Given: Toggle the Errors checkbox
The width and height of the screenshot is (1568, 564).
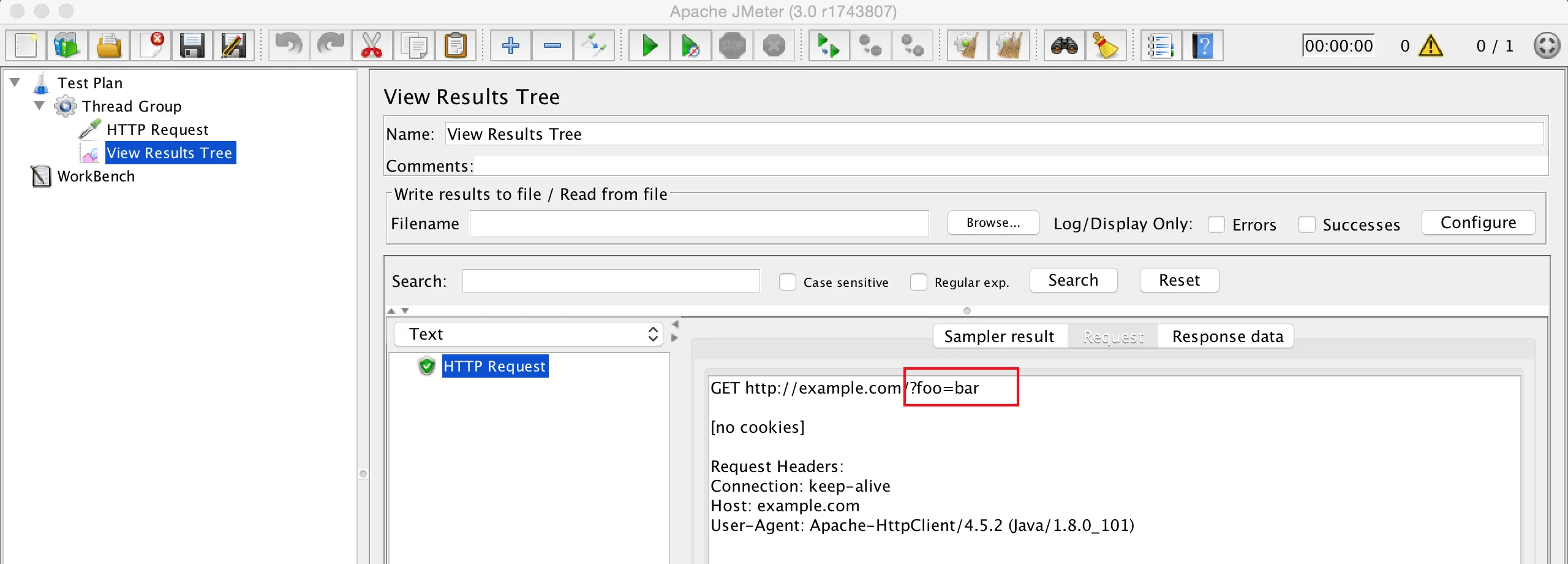Looking at the screenshot, I should click(x=1216, y=224).
